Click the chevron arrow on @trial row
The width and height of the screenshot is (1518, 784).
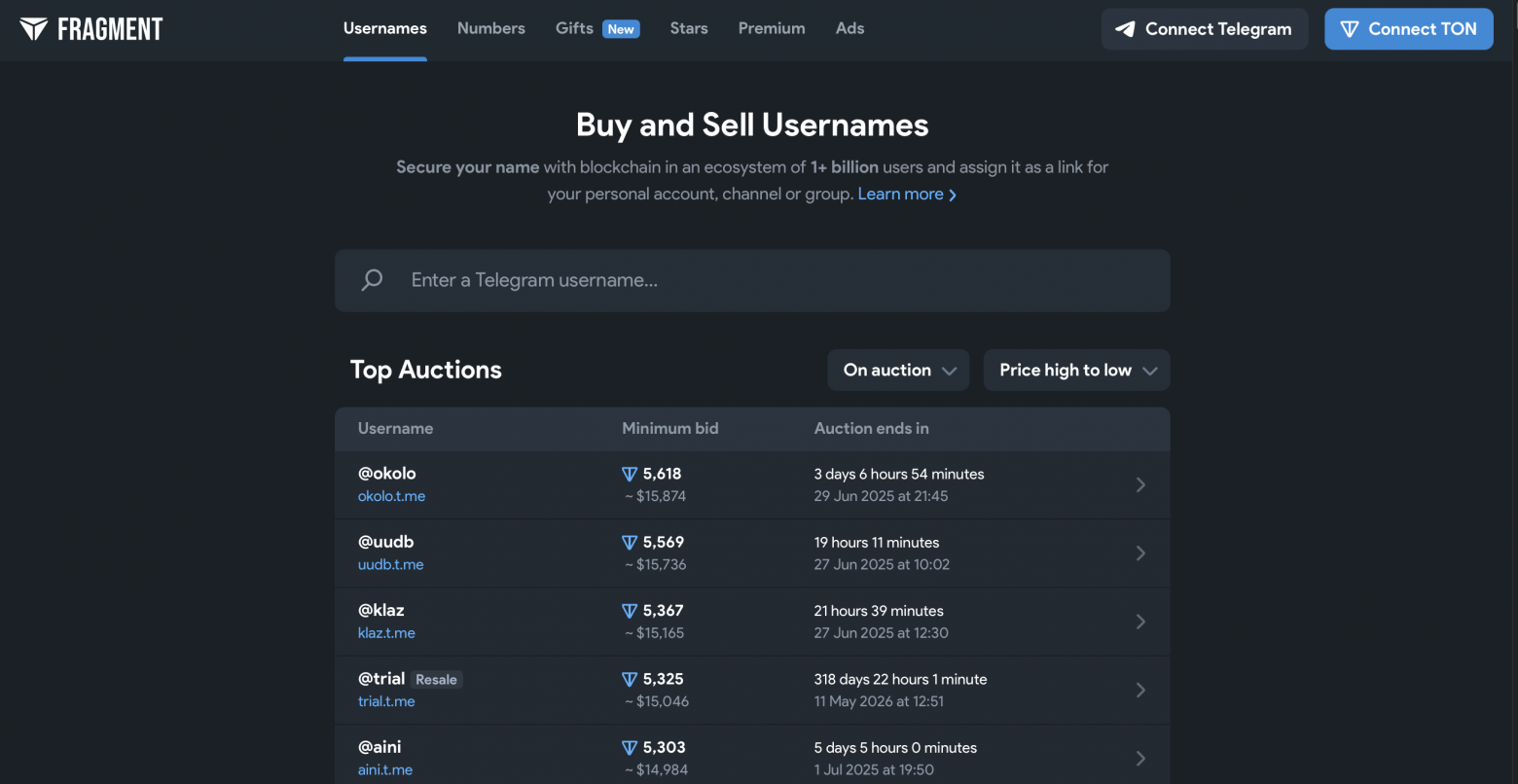(1140, 690)
